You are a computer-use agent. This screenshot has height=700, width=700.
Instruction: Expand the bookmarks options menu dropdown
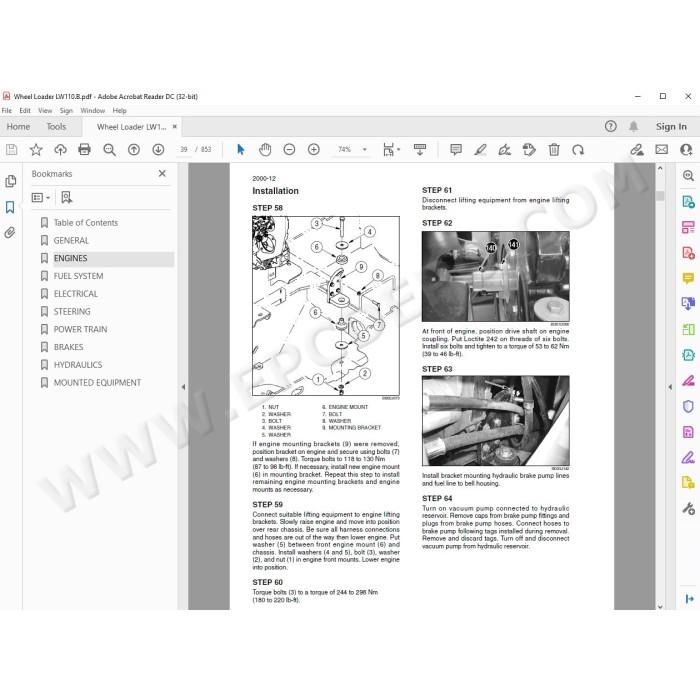coord(41,197)
